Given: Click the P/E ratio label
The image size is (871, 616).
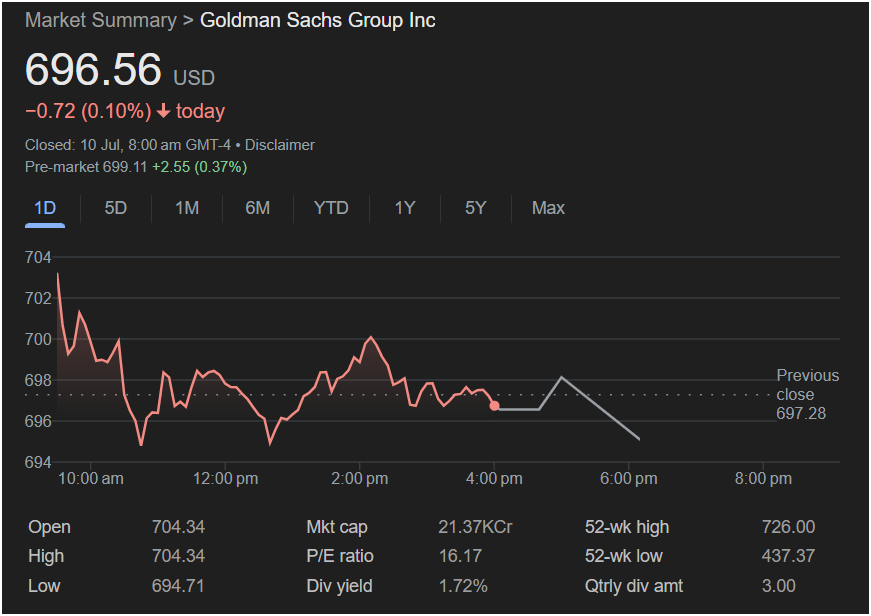Looking at the screenshot, I should [x=340, y=556].
